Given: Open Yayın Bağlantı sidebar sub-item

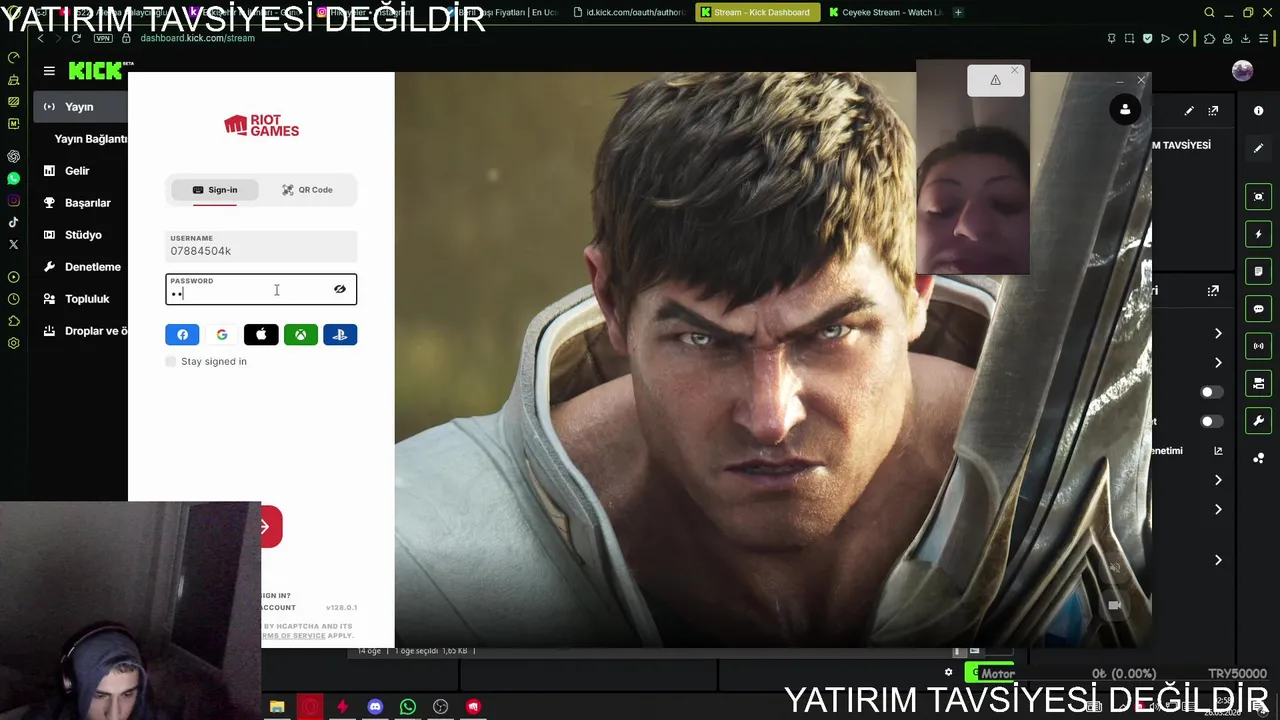Looking at the screenshot, I should 91,139.
